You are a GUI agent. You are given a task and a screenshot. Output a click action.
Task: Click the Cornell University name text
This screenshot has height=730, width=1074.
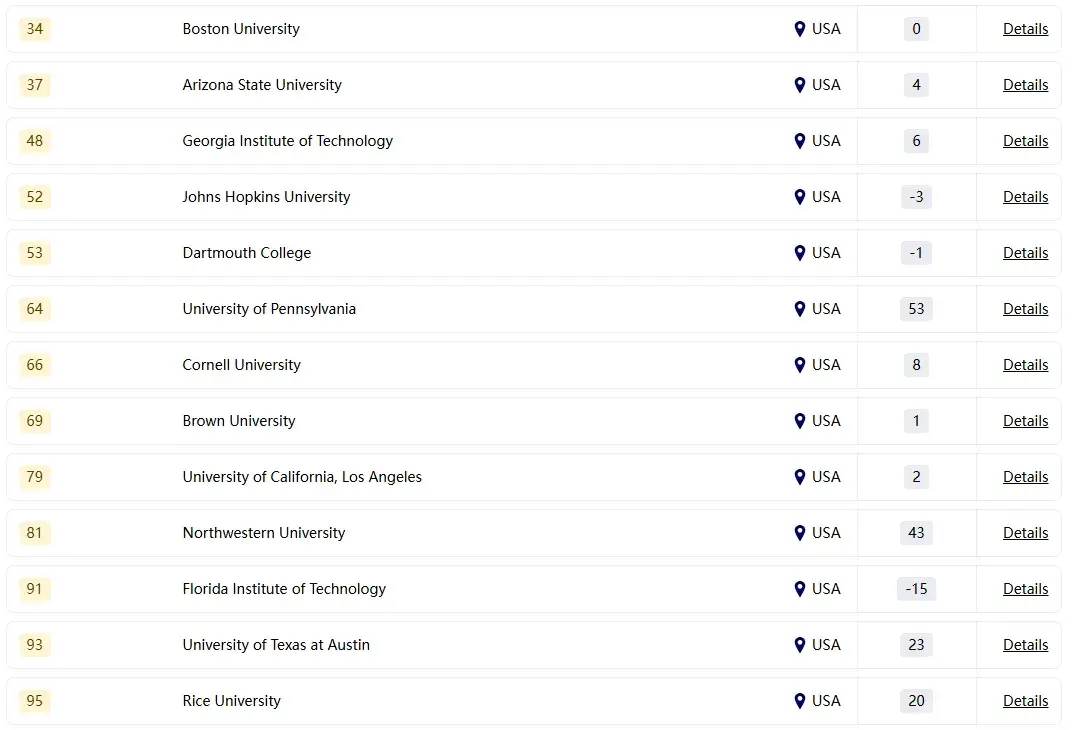241,365
